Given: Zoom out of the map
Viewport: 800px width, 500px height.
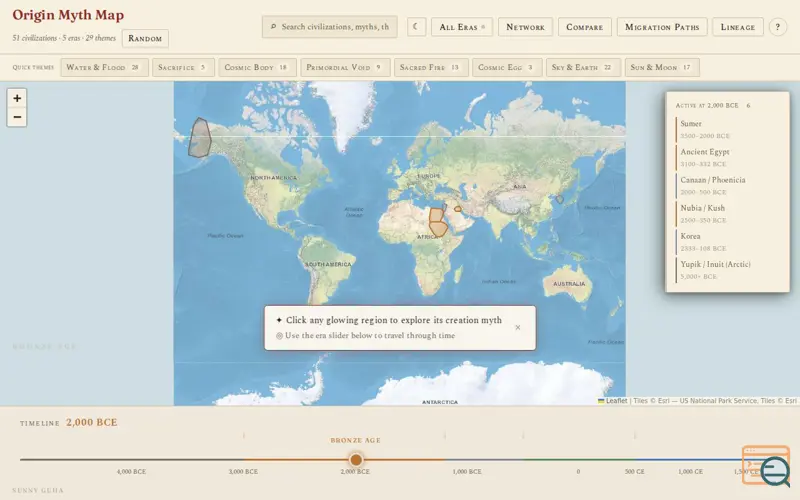Looking at the screenshot, I should tap(17, 117).
